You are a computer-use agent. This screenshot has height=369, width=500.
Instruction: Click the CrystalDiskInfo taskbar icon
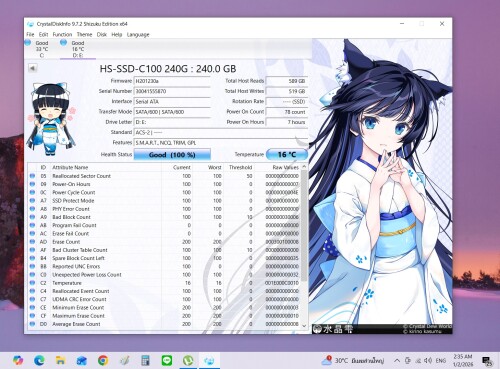tap(209, 360)
